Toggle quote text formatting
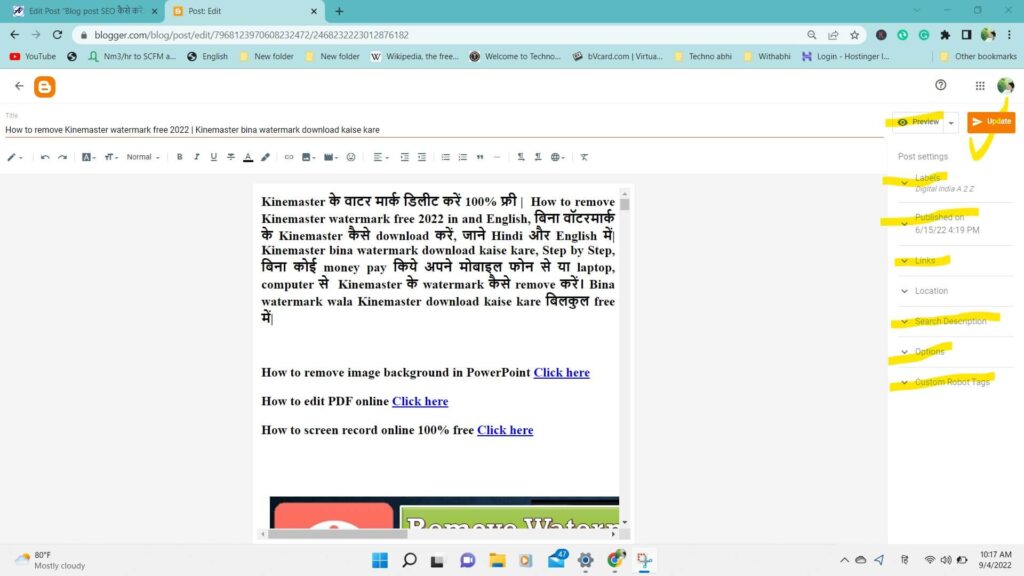This screenshot has height=576, width=1024. tap(480, 157)
